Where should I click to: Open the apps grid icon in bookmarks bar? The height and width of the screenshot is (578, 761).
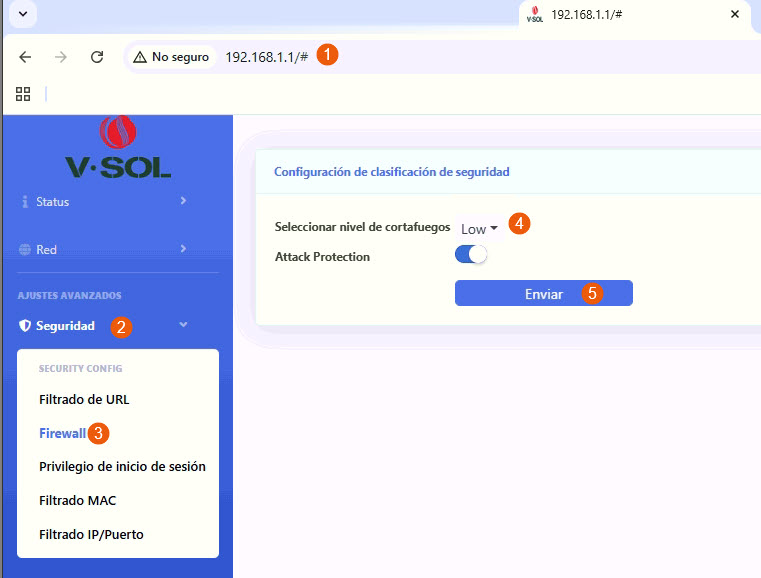23,94
